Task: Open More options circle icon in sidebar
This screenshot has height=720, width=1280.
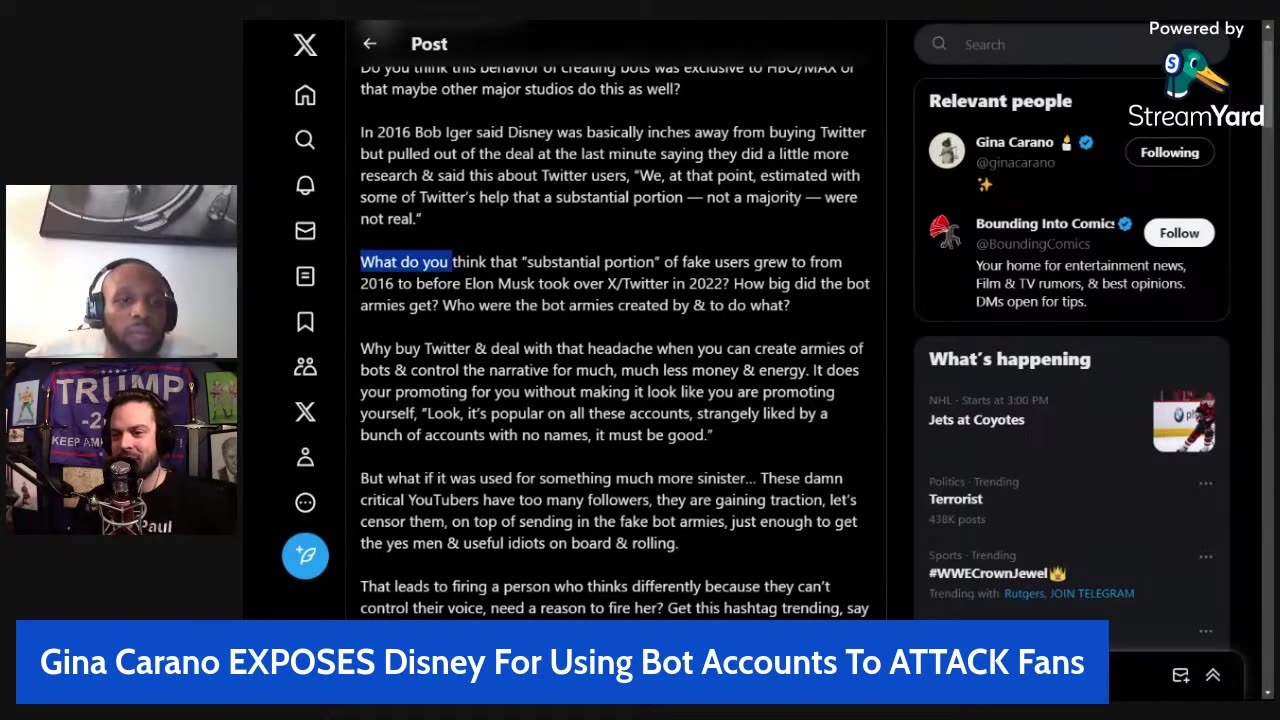Action: 305,503
